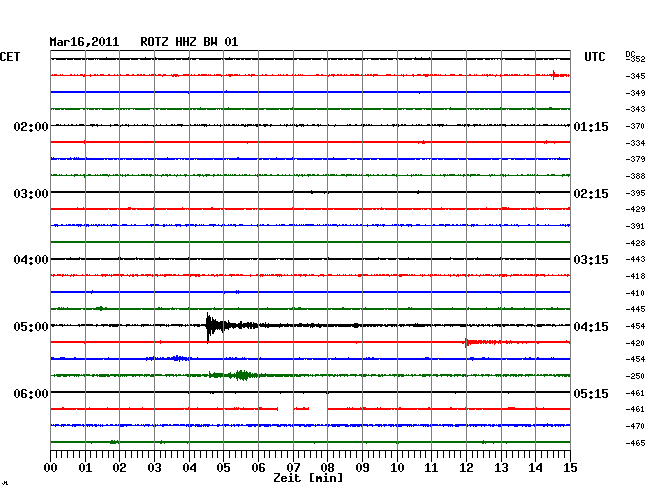Pick the 12 minute tick label
Screen dimensions: 650x494
[x=466, y=467]
